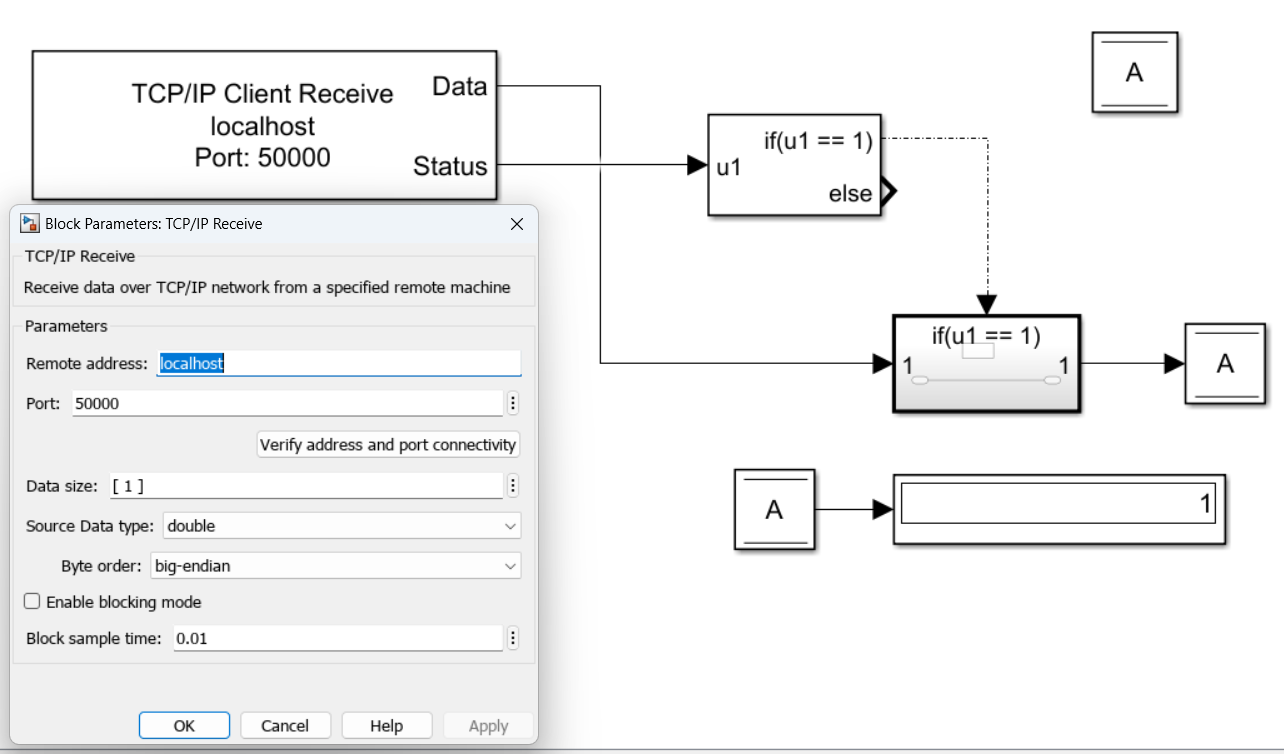Click the Display block showing value 1

pyautogui.click(x=1058, y=509)
